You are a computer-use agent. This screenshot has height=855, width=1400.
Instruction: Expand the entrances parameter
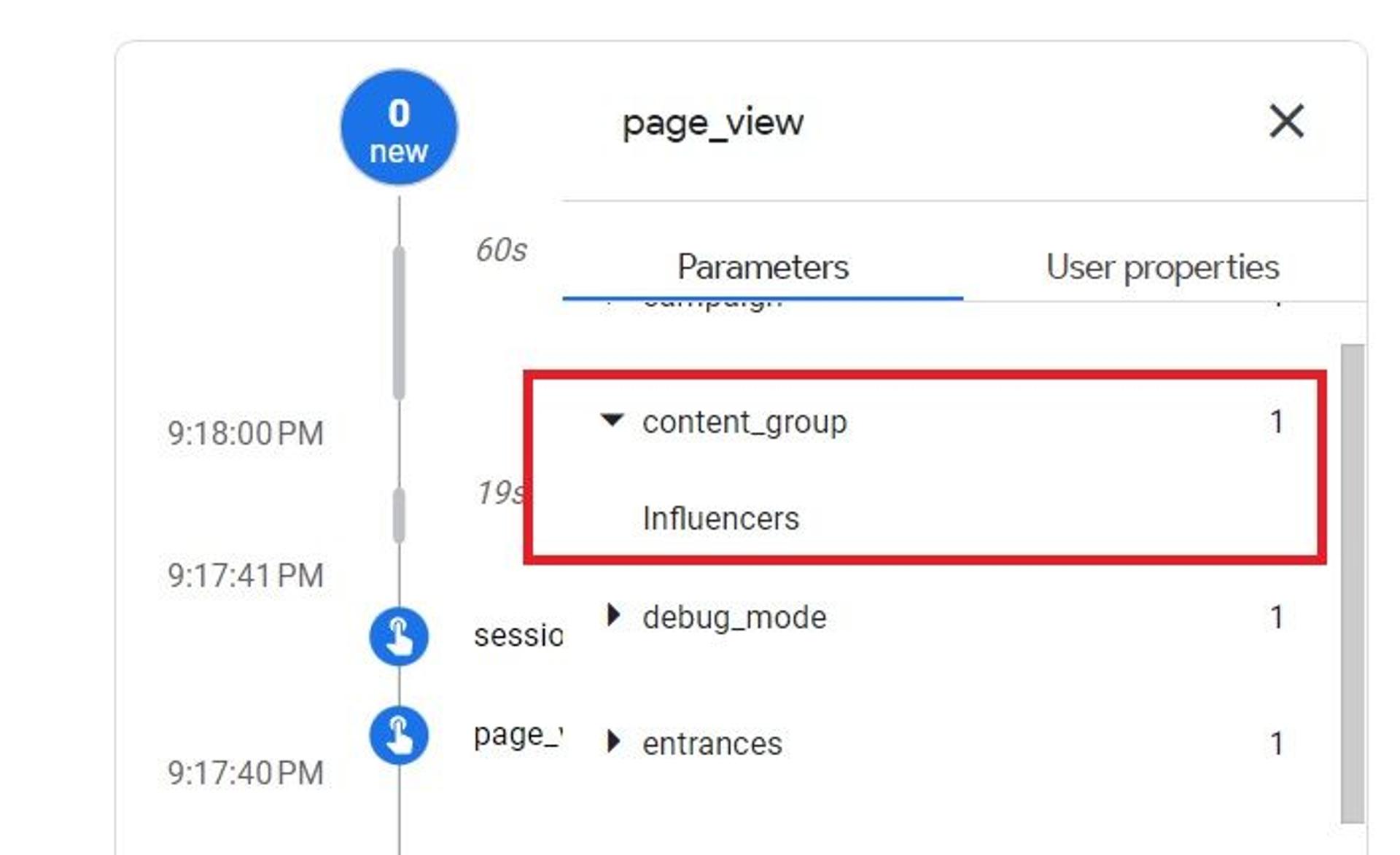click(x=613, y=742)
